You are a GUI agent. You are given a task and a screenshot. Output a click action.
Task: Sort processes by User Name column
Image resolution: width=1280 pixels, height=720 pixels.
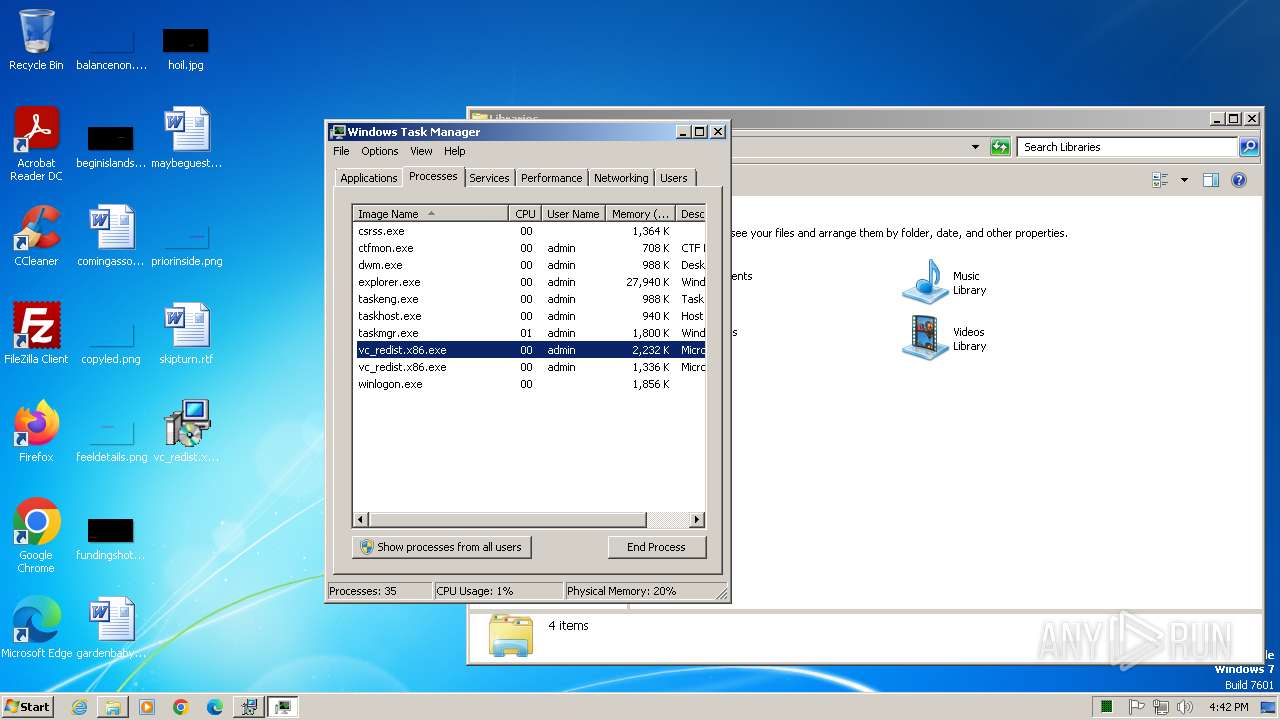pyautogui.click(x=573, y=214)
